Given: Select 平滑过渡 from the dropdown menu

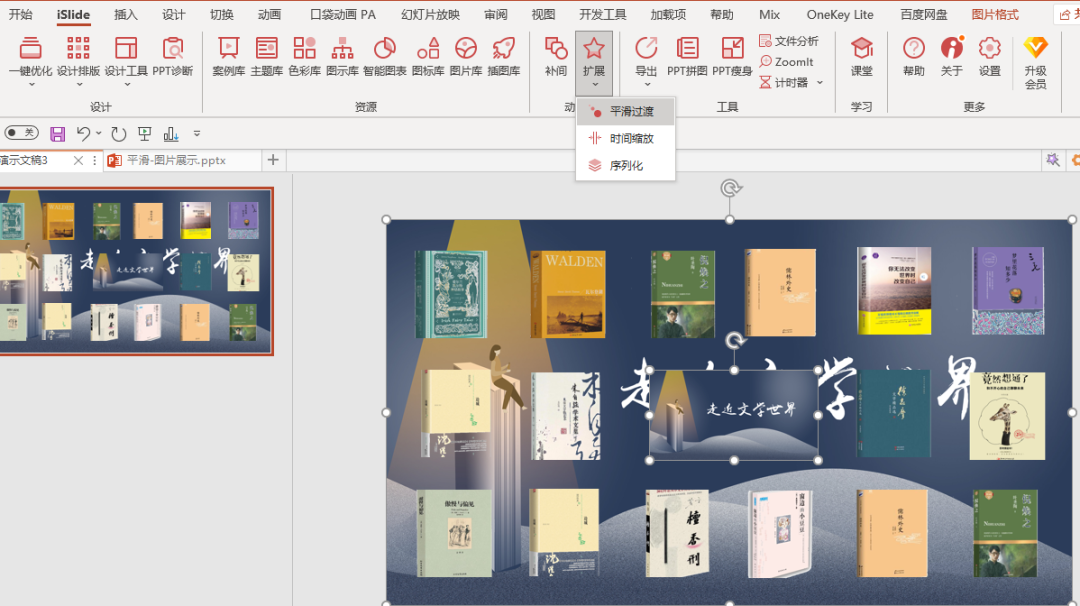Looking at the screenshot, I should tap(625, 112).
